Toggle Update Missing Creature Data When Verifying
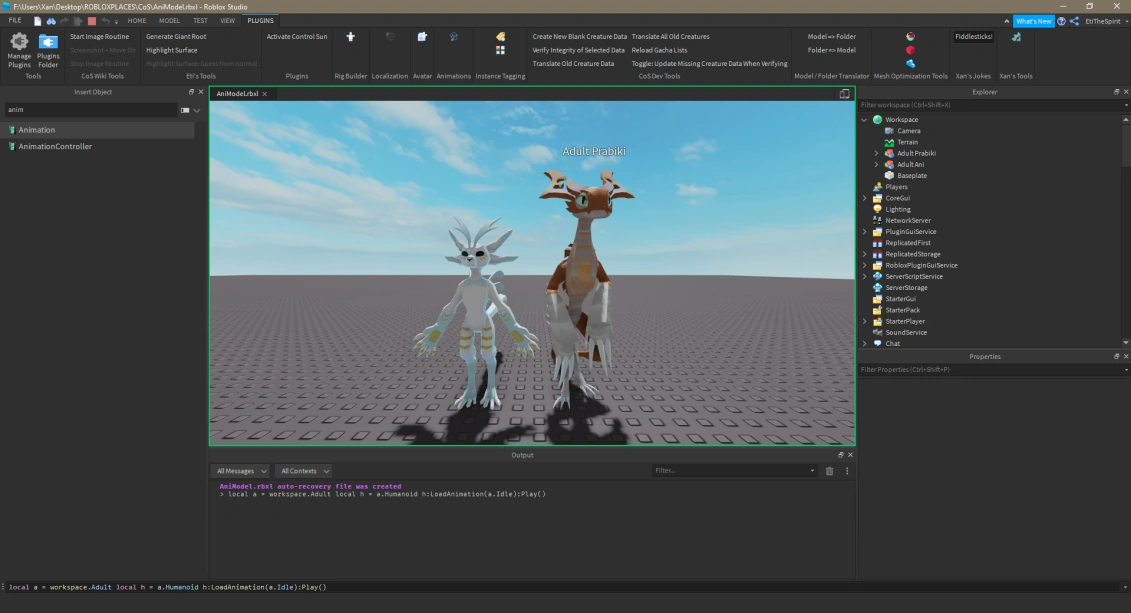This screenshot has width=1131, height=613. click(709, 63)
